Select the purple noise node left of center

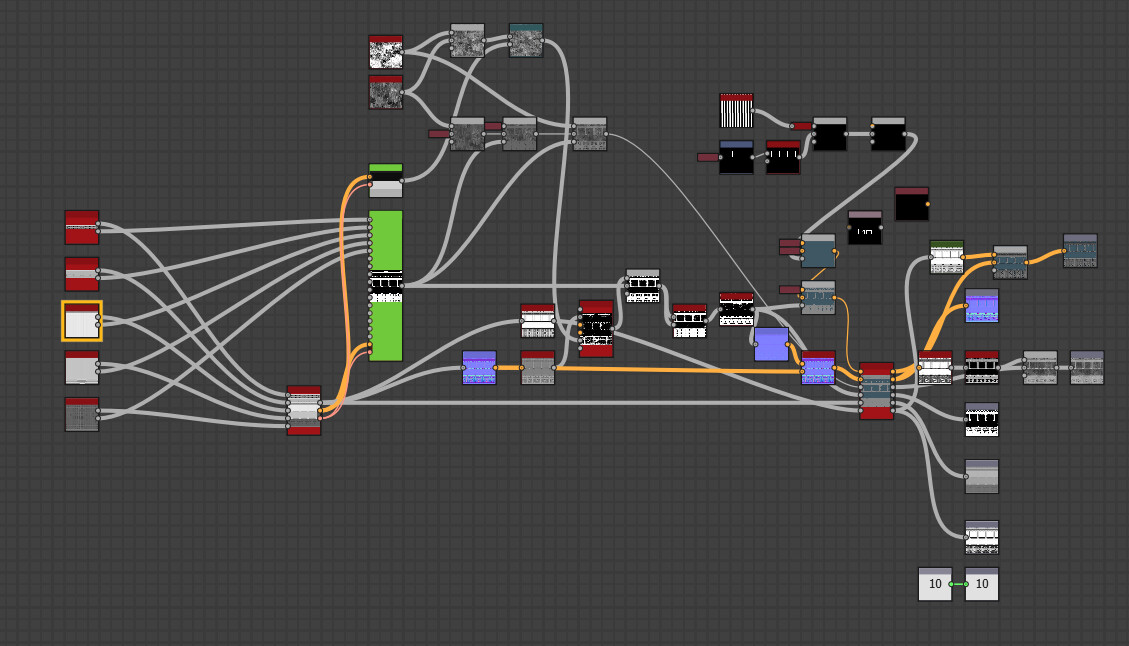click(x=478, y=368)
